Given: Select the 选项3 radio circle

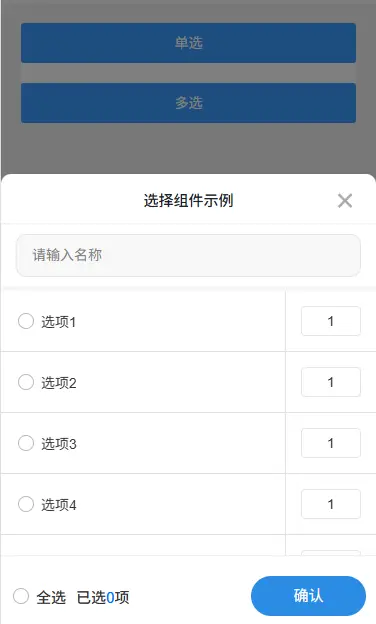Looking at the screenshot, I should tap(26, 443).
